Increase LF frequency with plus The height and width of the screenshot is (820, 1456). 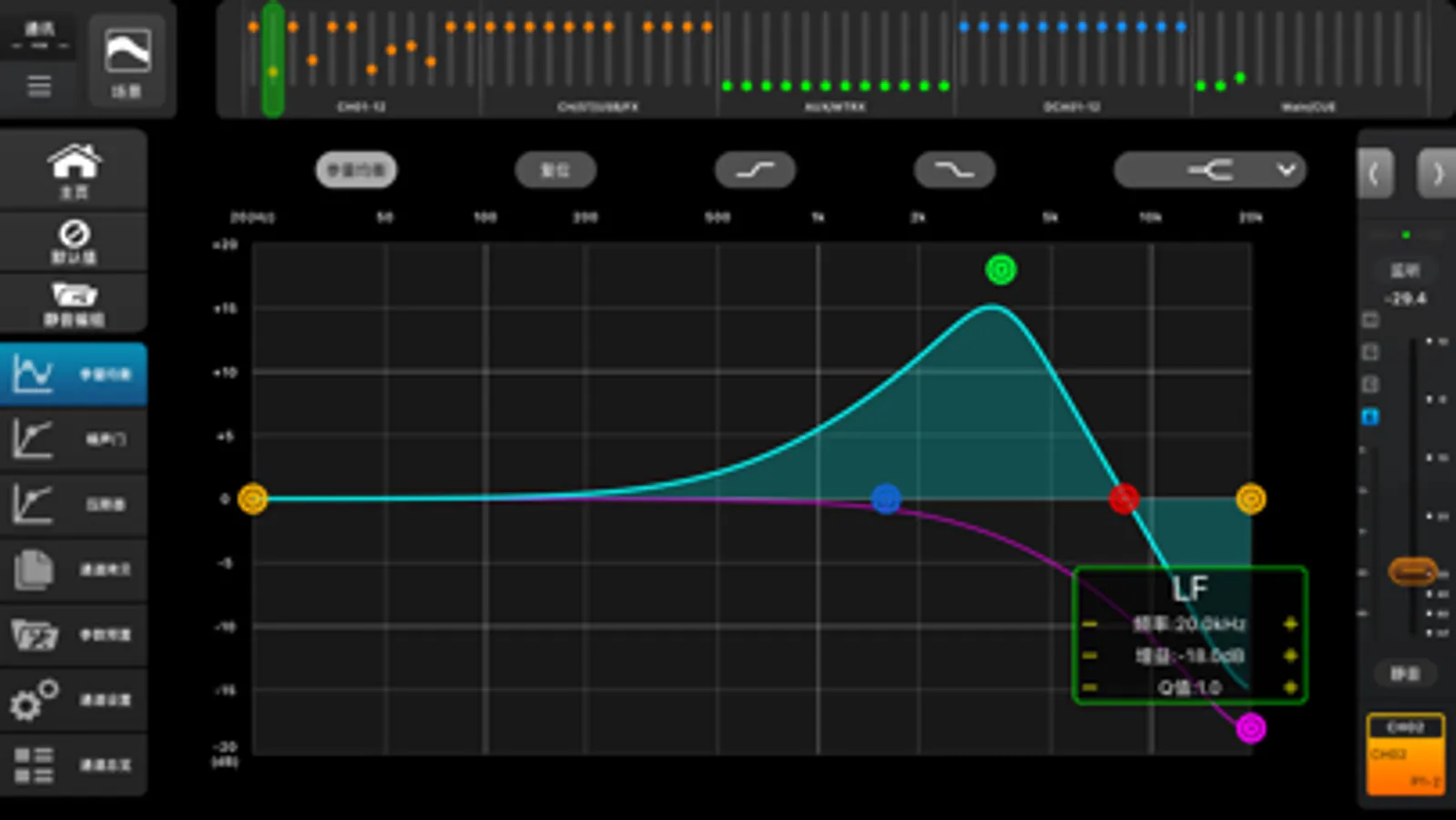coord(1290,624)
